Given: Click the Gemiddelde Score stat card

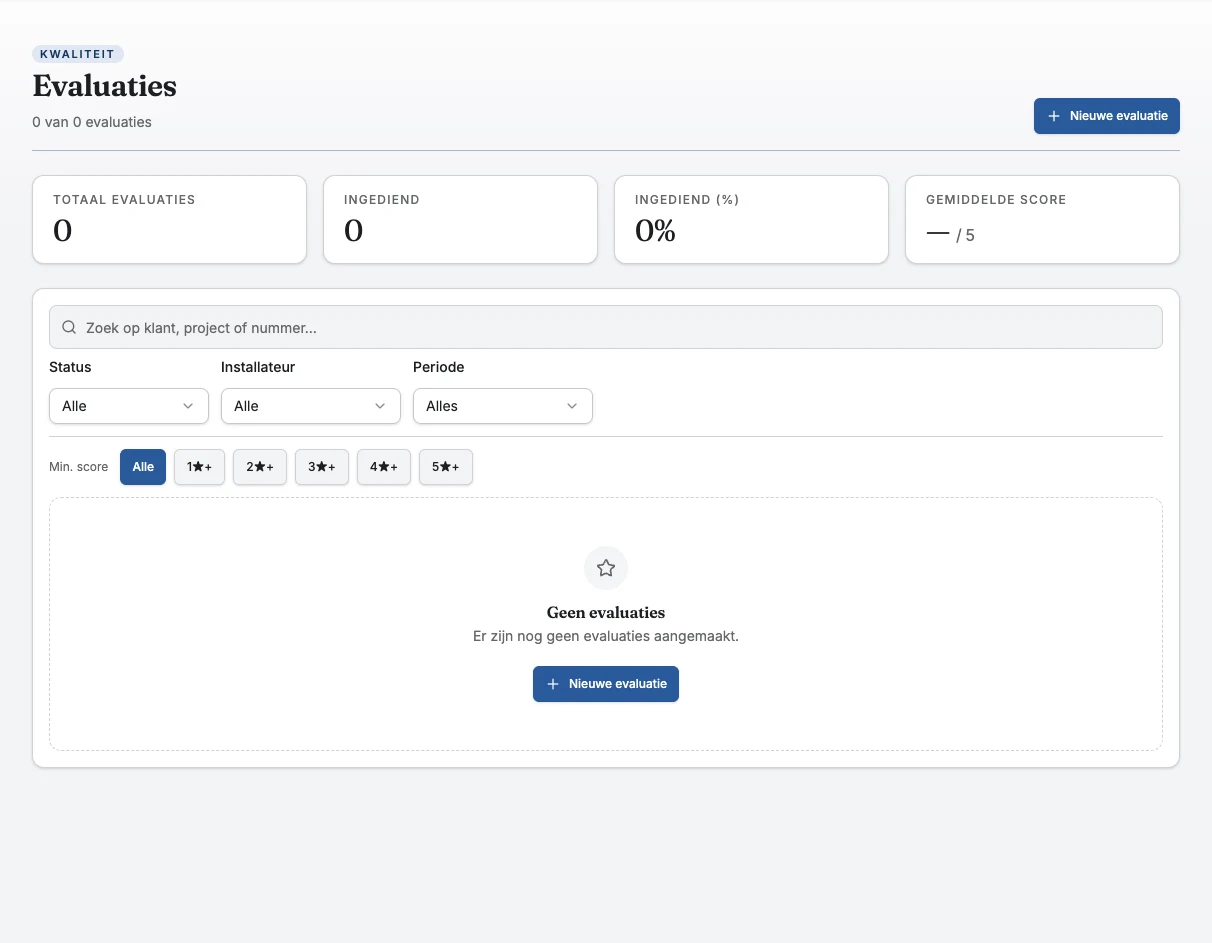Looking at the screenshot, I should (1042, 220).
